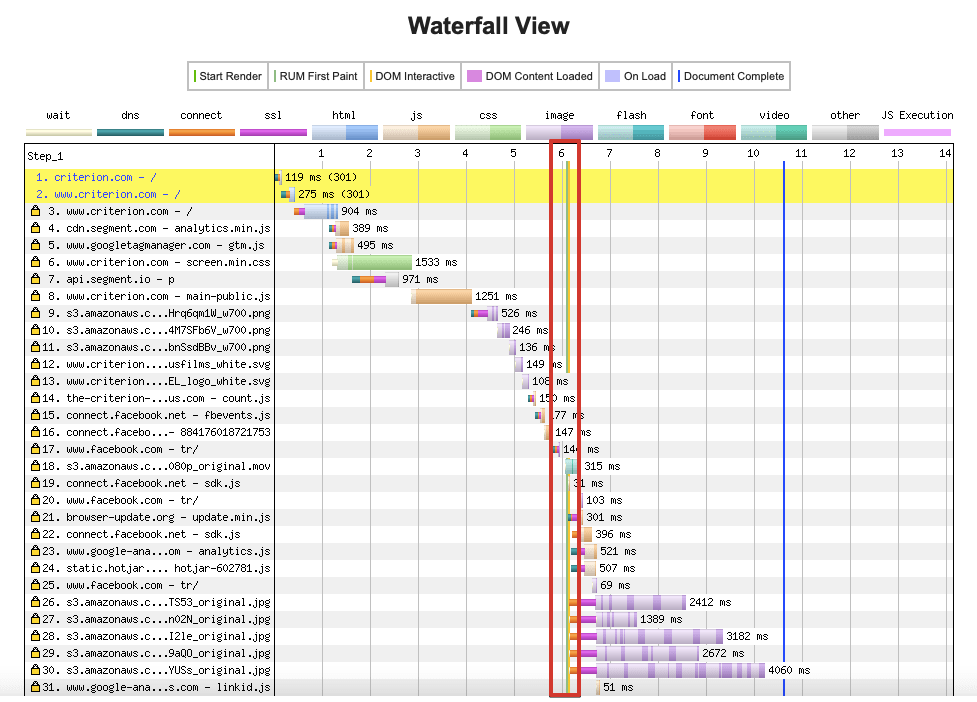Select the row 16 884176018721753 request
The height and width of the screenshot is (702, 977).
click(168, 432)
